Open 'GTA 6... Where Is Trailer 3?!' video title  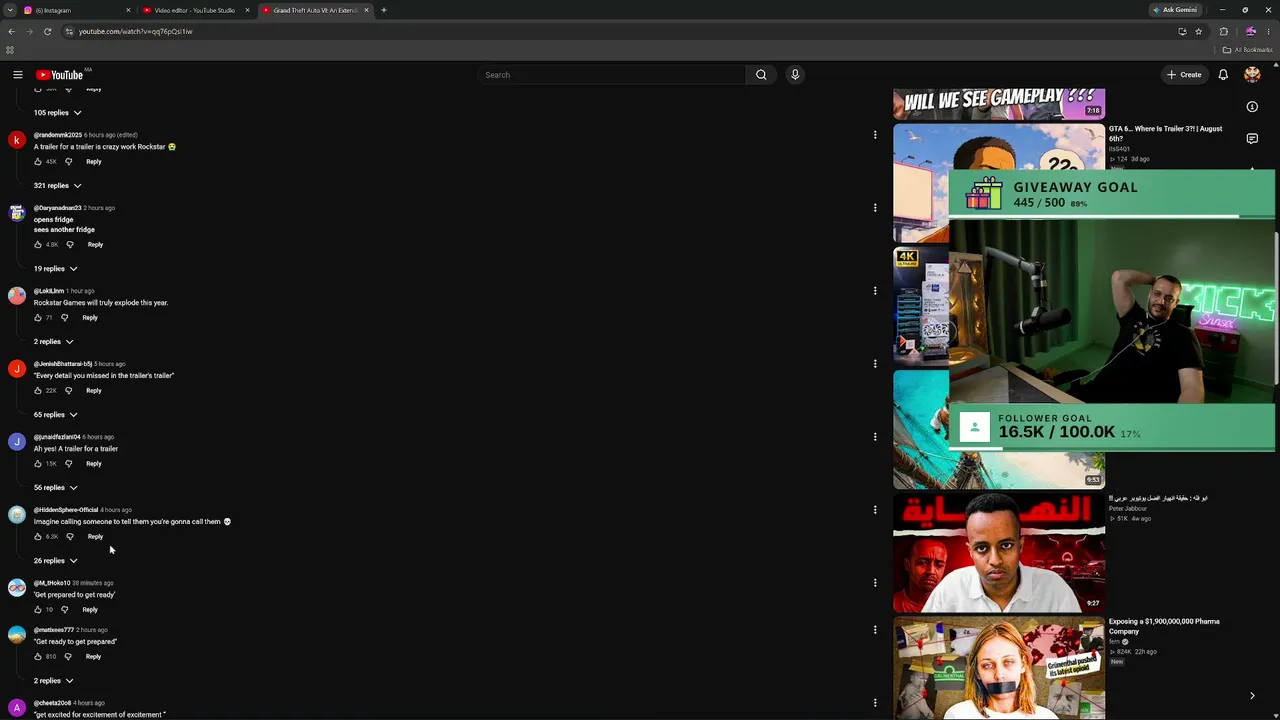point(1166,133)
